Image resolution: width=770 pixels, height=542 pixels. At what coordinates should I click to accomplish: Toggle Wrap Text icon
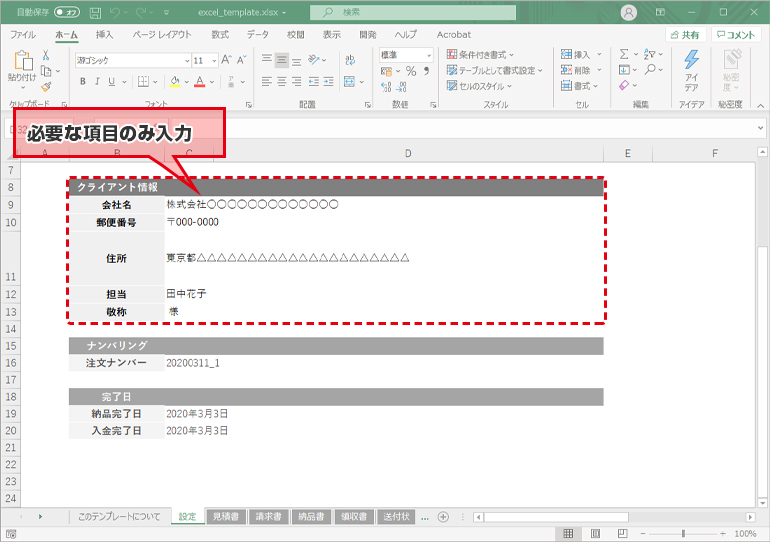[x=350, y=60]
